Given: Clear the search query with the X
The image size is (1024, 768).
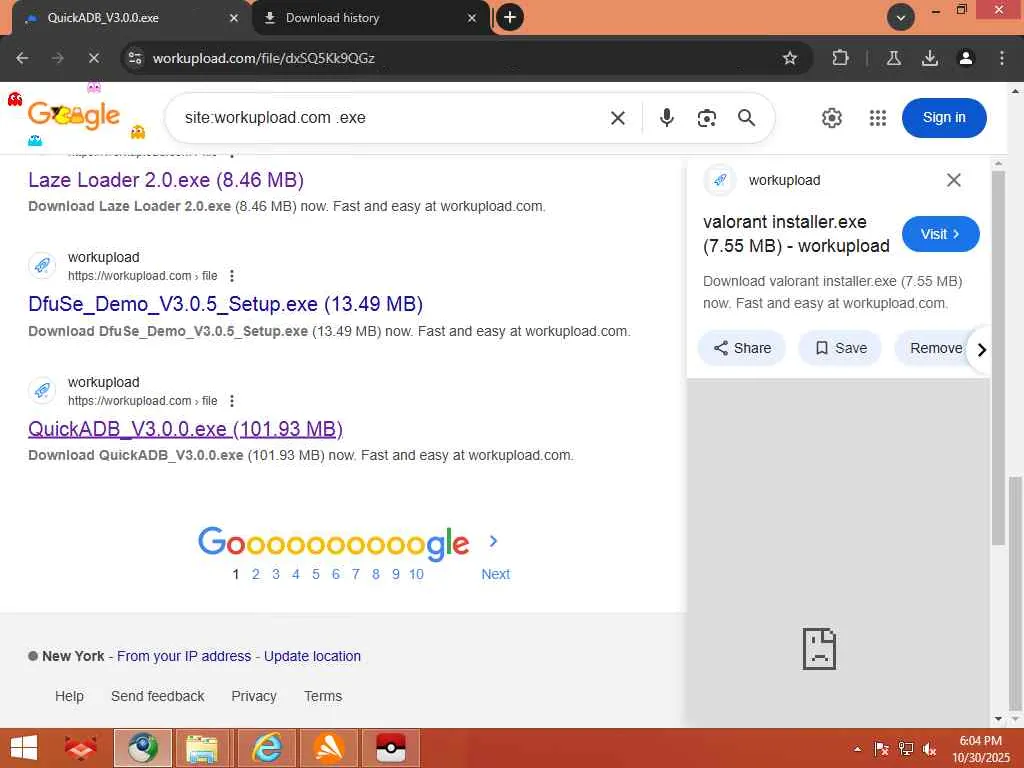Looking at the screenshot, I should 618,118.
